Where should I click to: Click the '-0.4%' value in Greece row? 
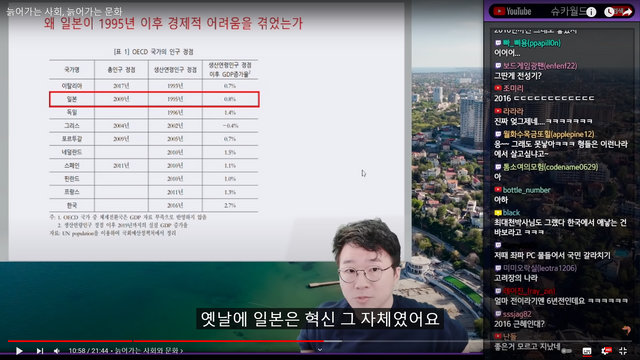[x=230, y=126]
